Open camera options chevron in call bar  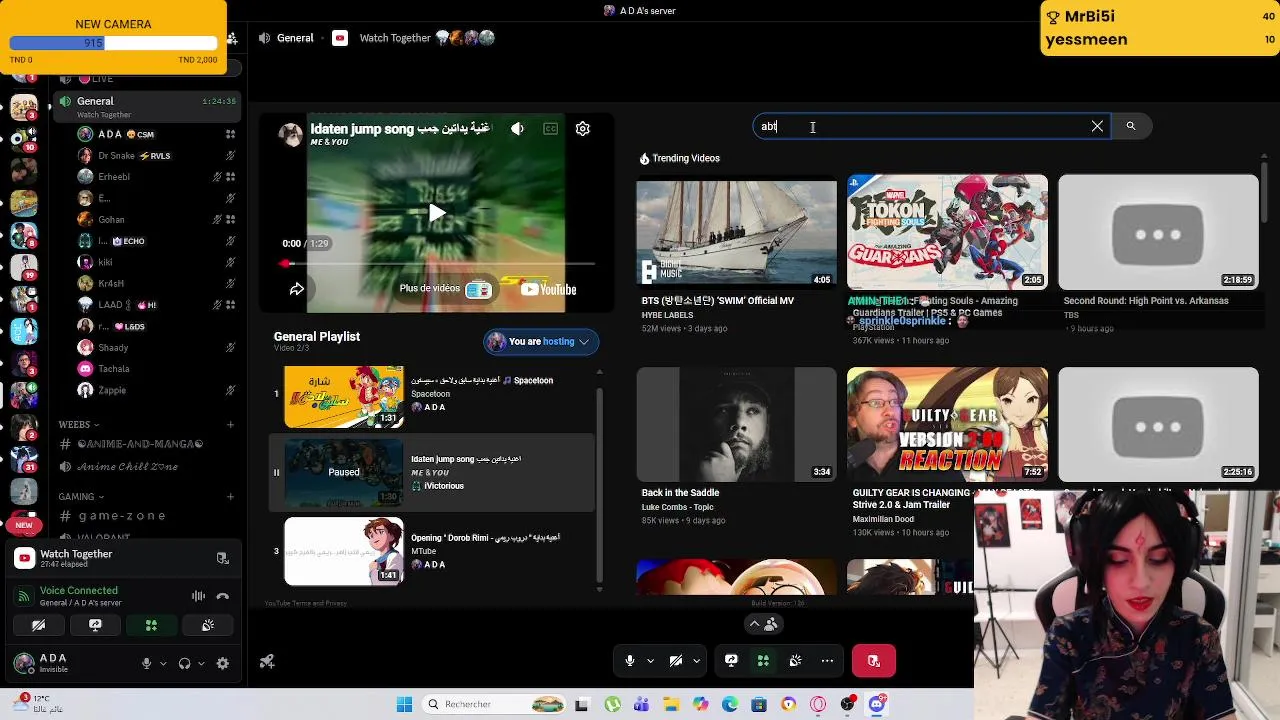click(697, 661)
